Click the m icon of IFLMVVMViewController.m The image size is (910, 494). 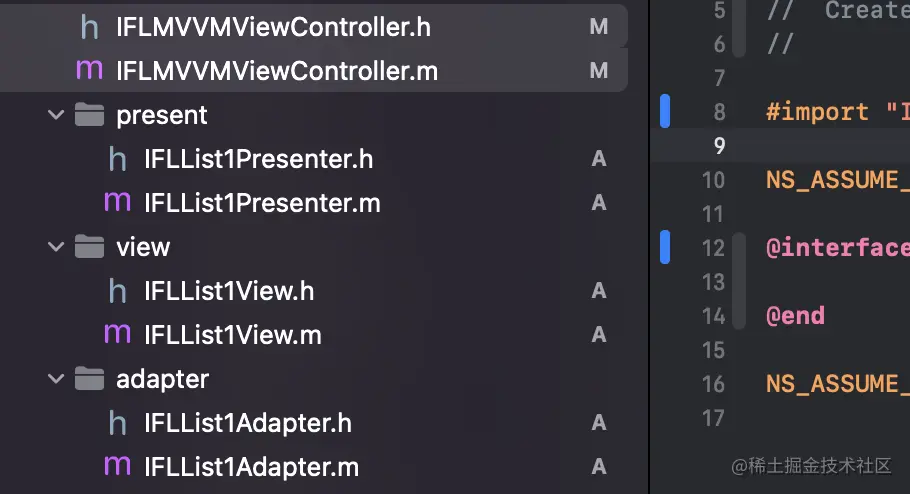[x=90, y=71]
